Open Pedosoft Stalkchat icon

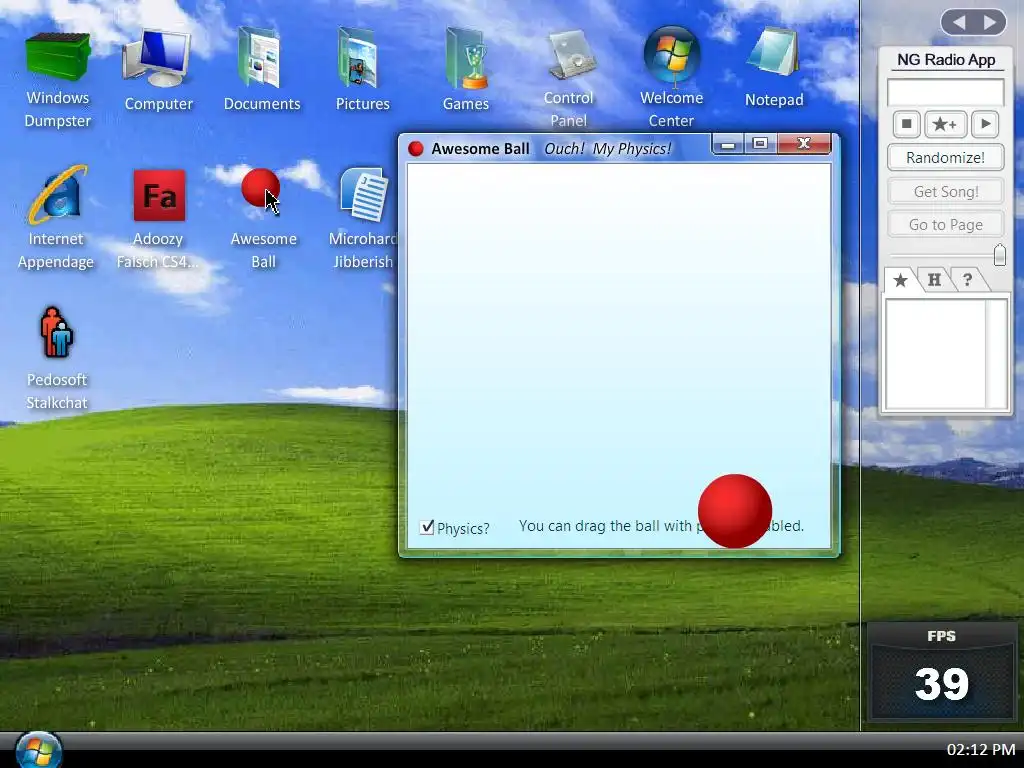57,332
